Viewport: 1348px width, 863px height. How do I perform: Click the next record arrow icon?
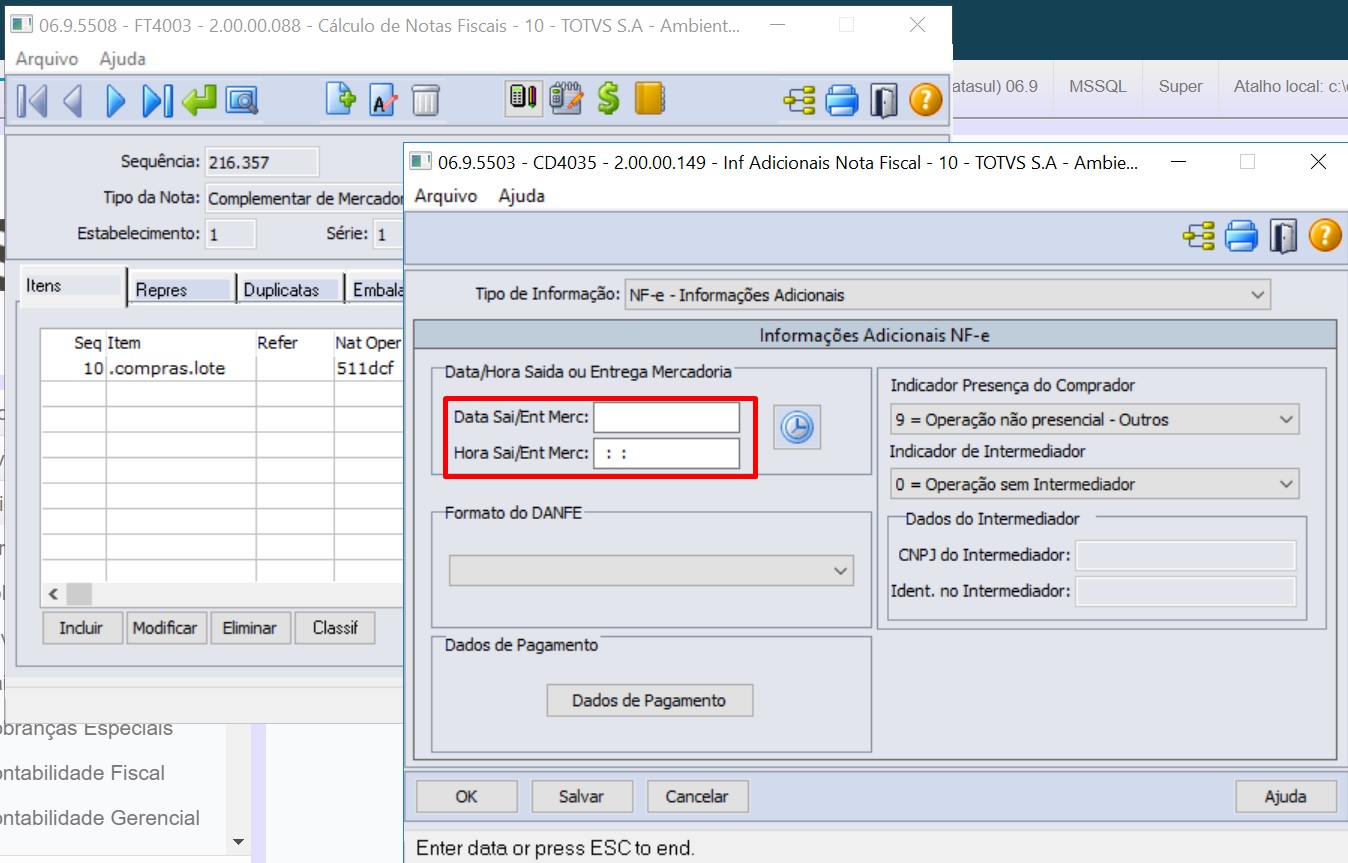click(x=116, y=100)
